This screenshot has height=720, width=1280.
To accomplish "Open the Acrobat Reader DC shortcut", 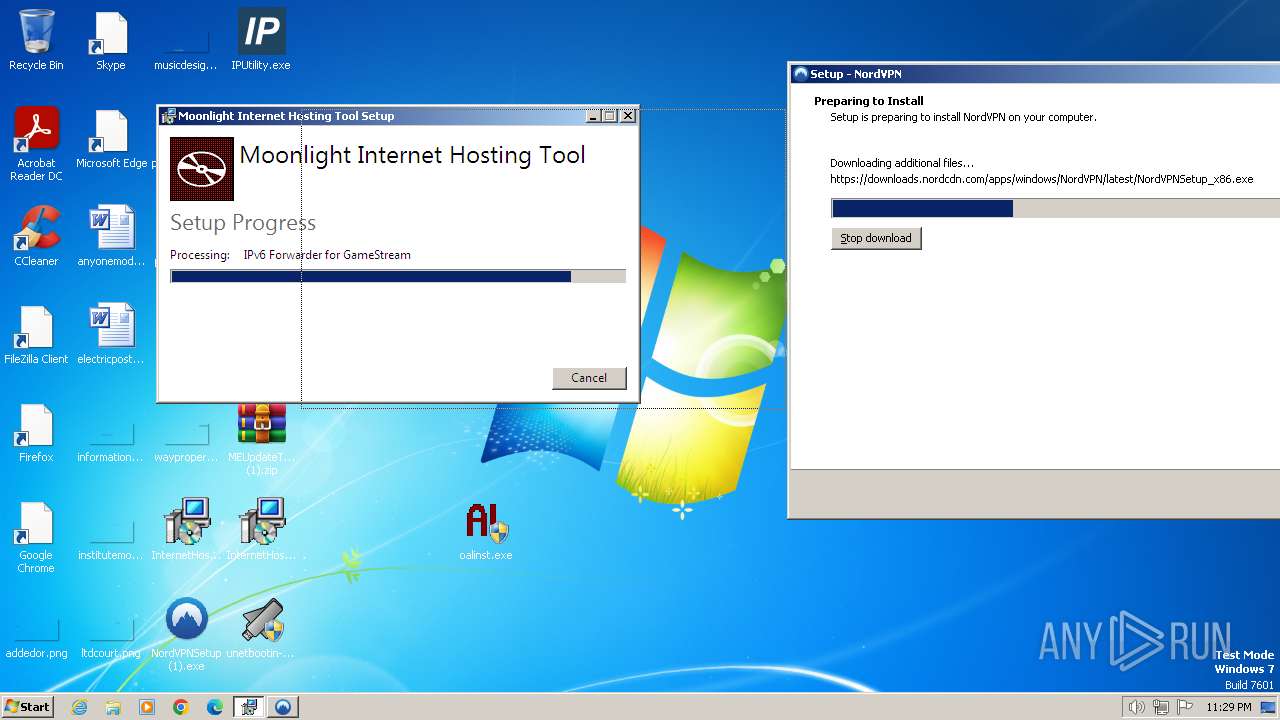I will tap(36, 145).
